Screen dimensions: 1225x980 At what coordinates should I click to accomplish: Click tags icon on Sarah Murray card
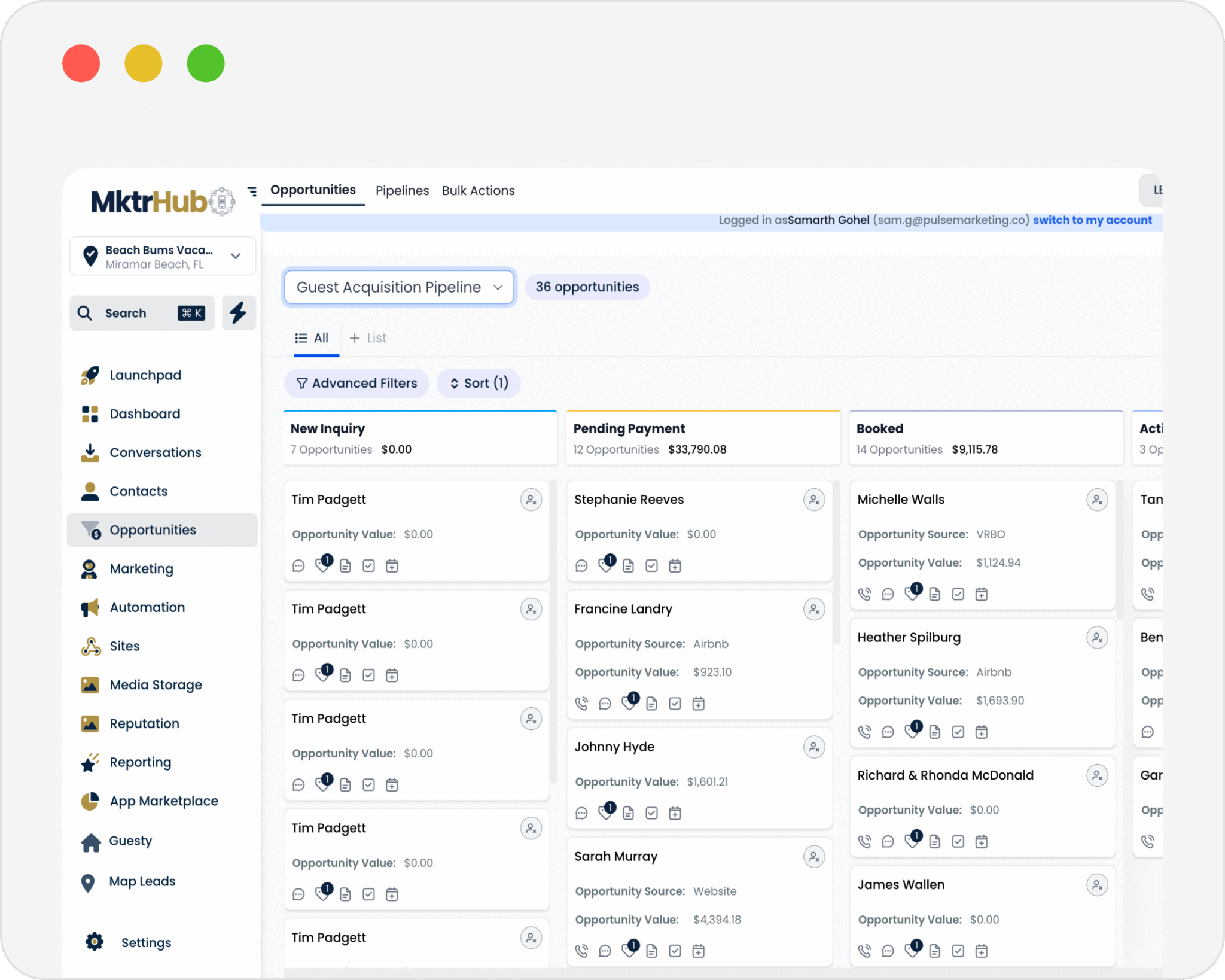pos(629,950)
